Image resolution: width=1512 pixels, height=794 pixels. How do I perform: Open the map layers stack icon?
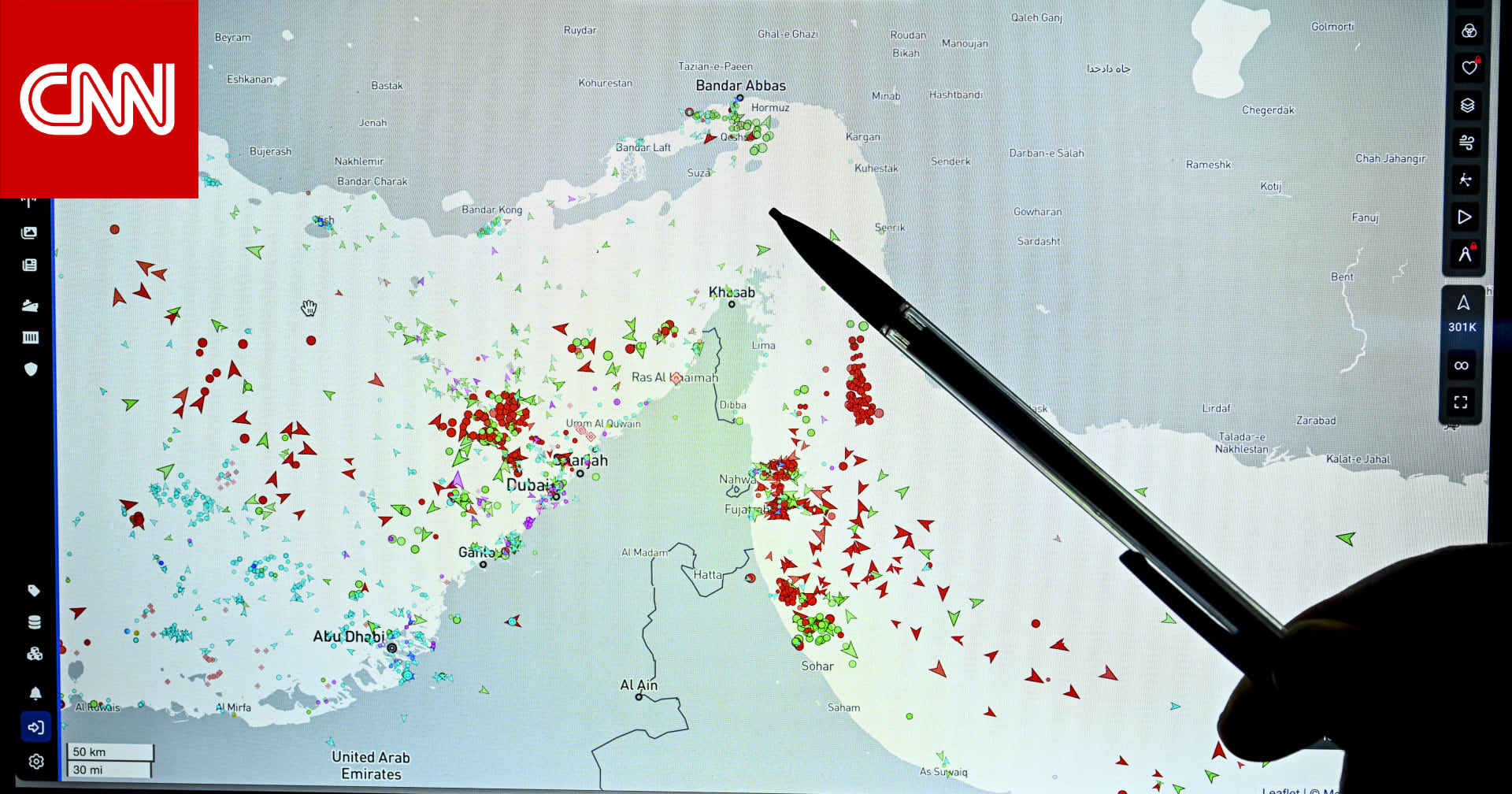coord(1468,106)
